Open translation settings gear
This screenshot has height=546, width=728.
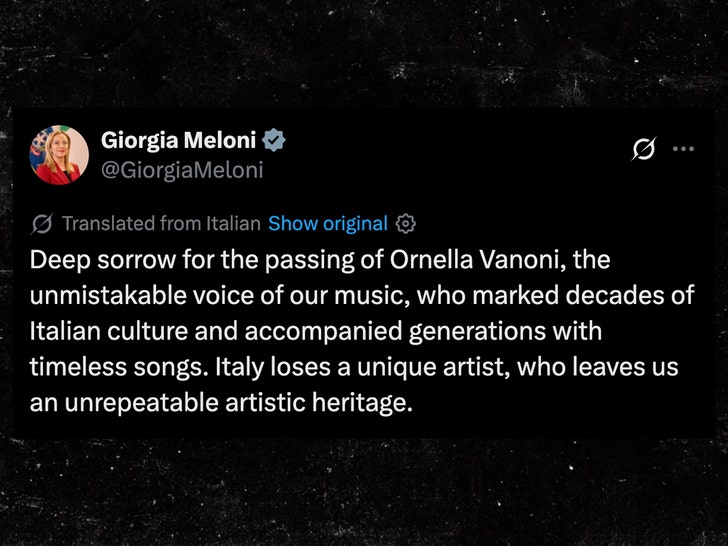(406, 223)
